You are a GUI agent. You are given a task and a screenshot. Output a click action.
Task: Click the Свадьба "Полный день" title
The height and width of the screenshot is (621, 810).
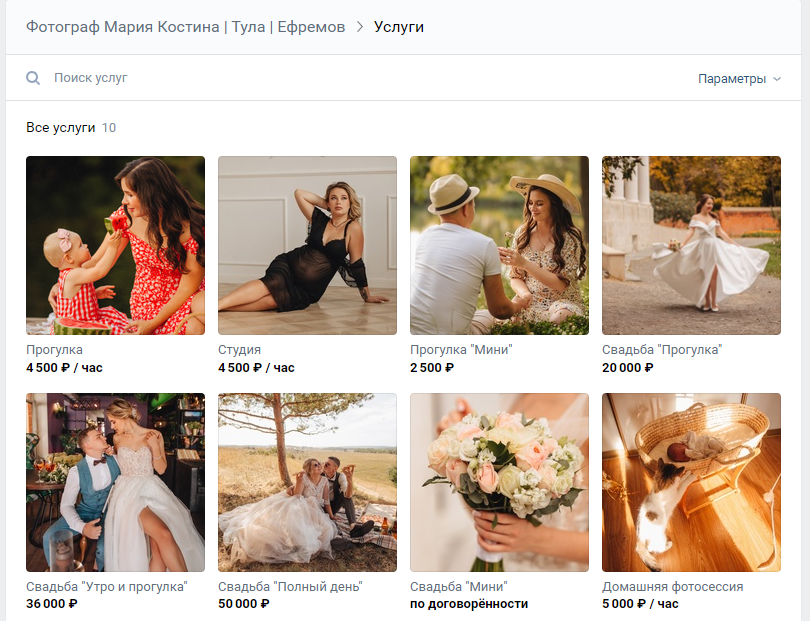click(x=290, y=587)
